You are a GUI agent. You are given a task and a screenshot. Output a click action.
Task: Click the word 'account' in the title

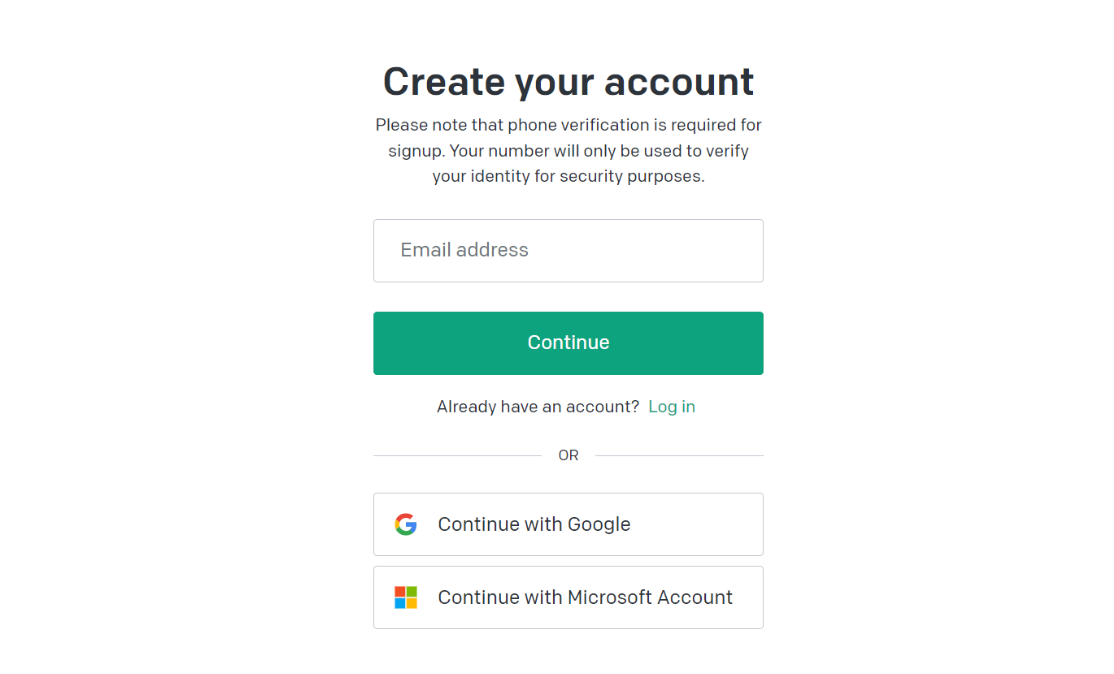679,83
